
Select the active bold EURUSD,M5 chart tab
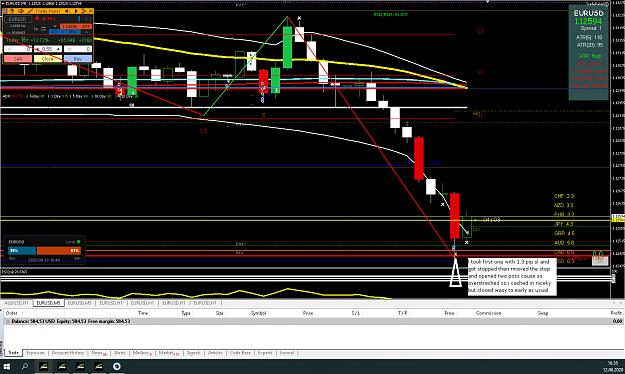pos(48,303)
